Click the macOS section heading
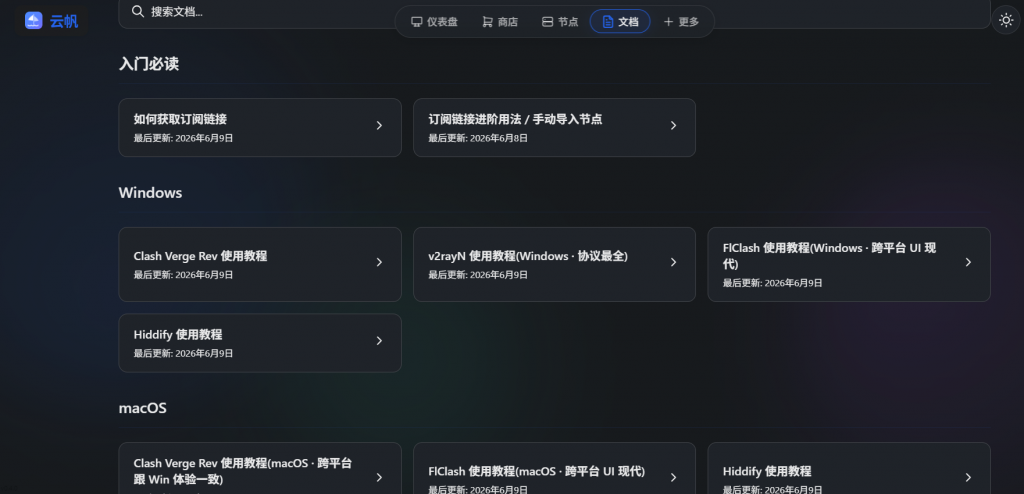 click(x=142, y=408)
